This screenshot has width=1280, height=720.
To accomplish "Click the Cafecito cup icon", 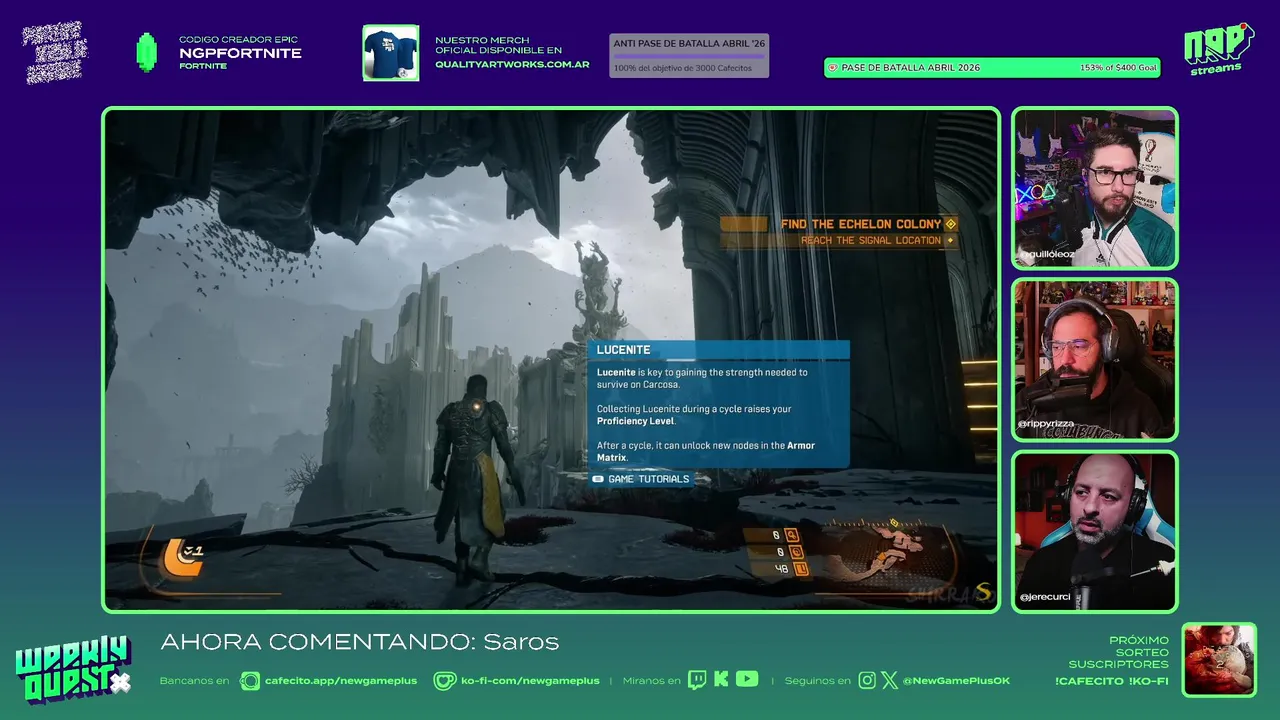I will tap(249, 681).
